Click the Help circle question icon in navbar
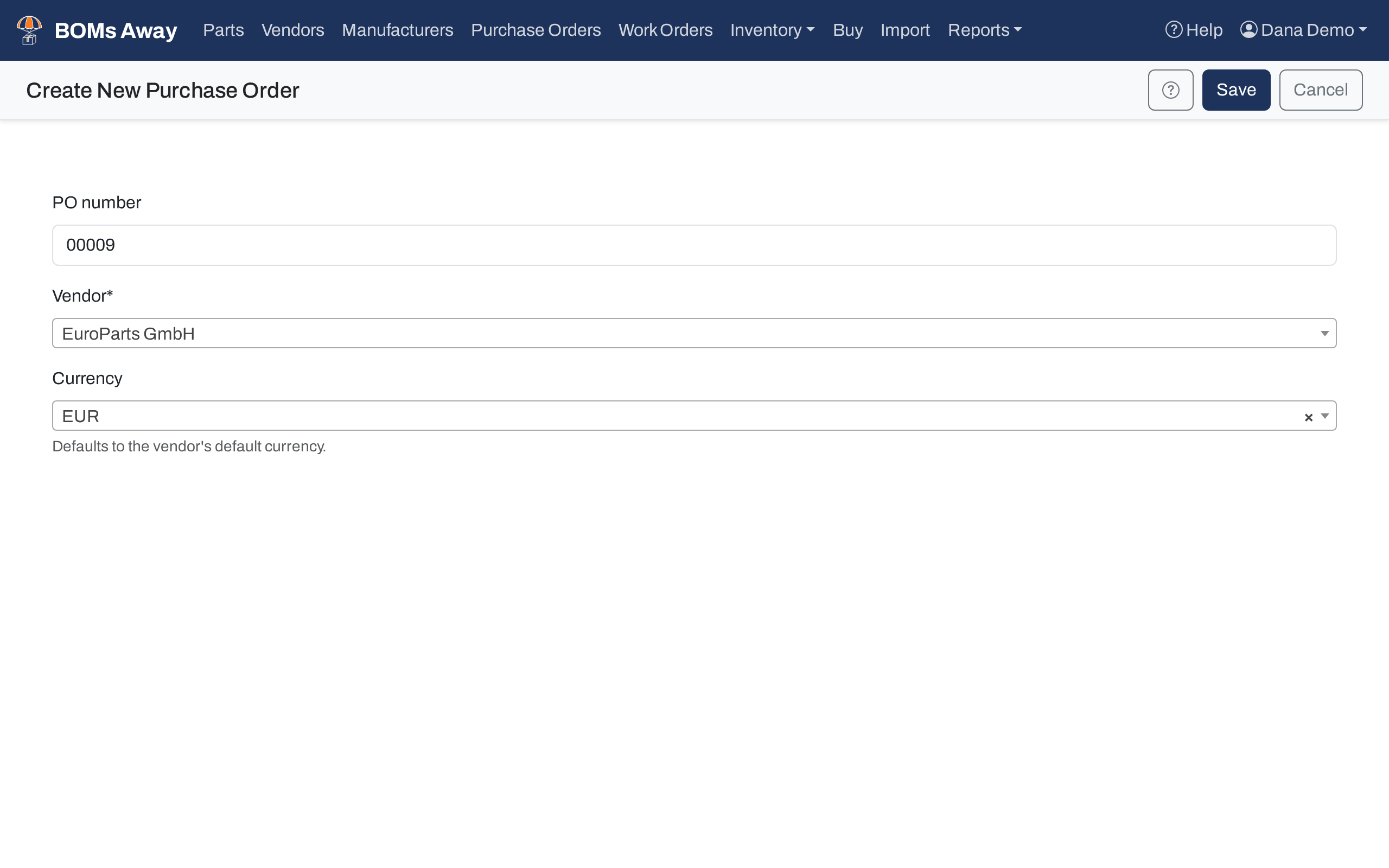Viewport: 1389px width, 868px height. pyautogui.click(x=1174, y=29)
